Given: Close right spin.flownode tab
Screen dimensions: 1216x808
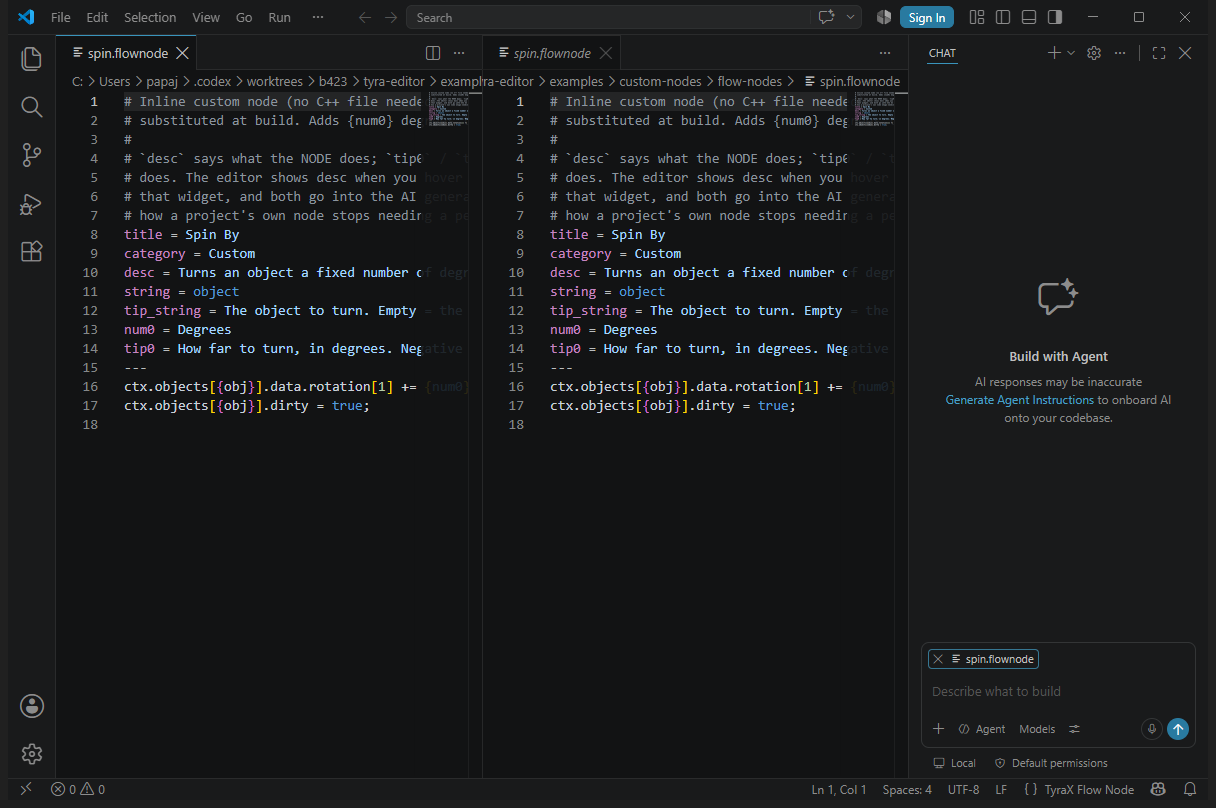Looking at the screenshot, I should coord(606,53).
